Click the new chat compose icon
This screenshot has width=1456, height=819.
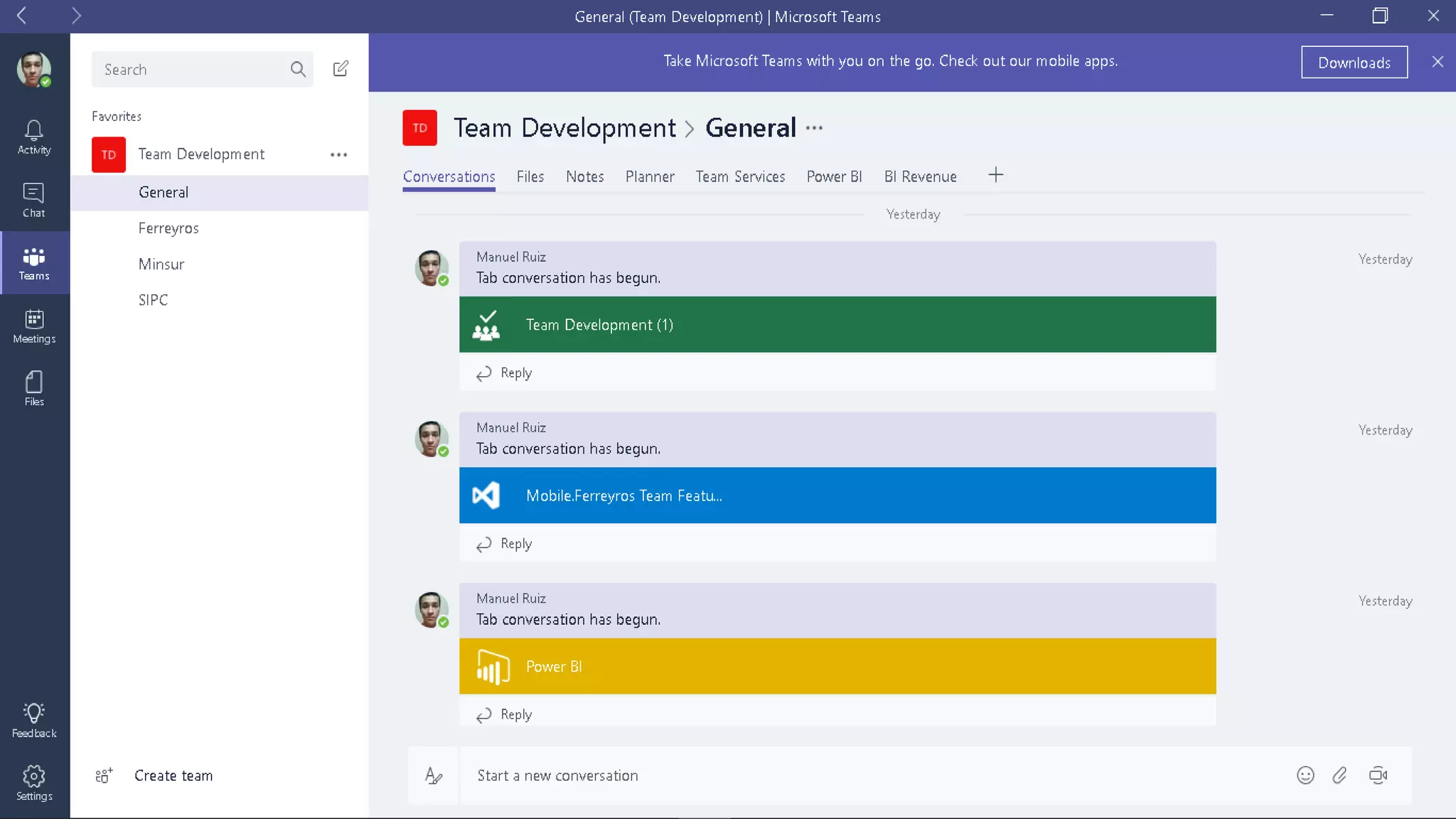(x=341, y=69)
